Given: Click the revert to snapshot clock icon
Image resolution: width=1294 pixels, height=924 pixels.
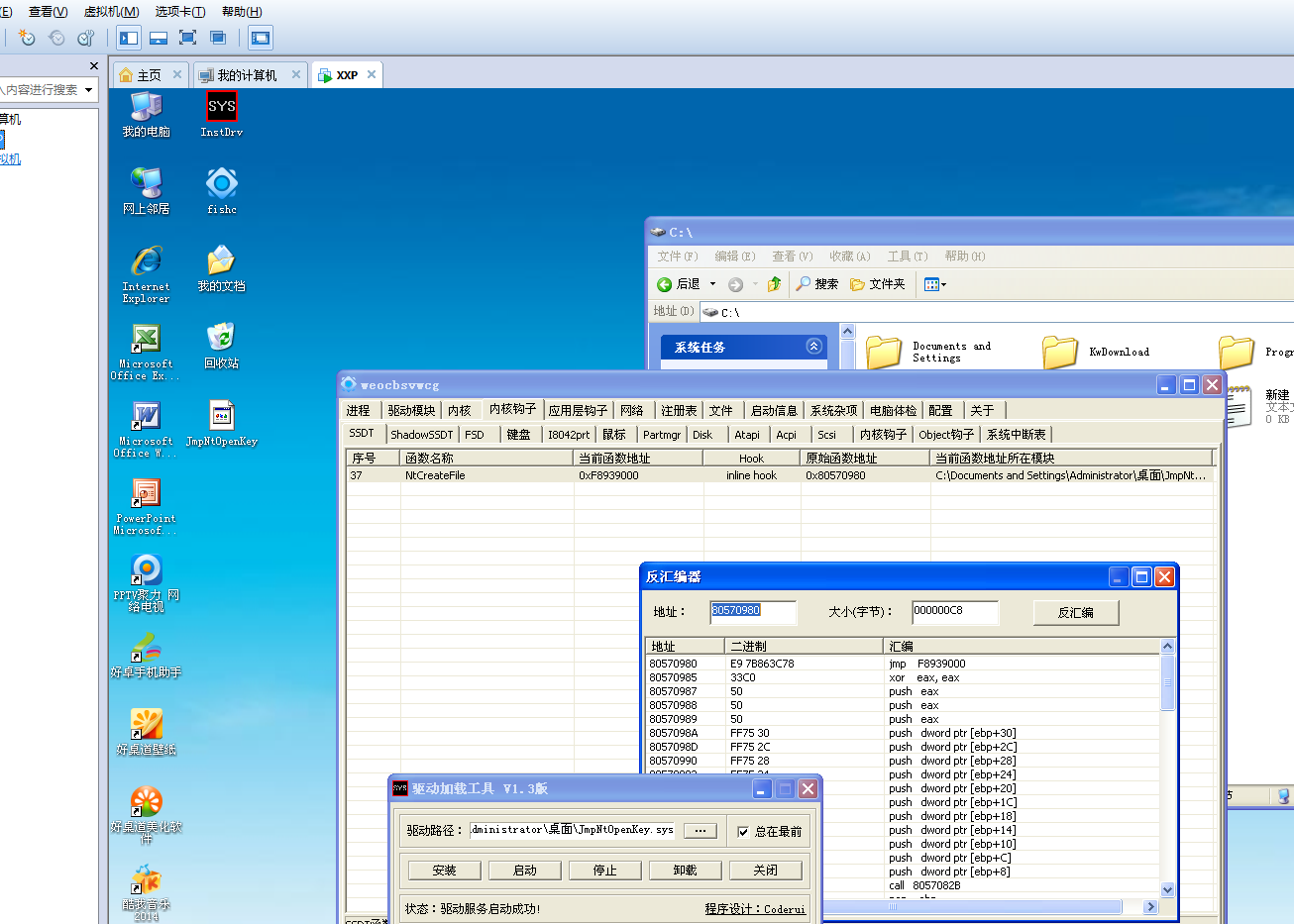Looking at the screenshot, I should click(x=56, y=38).
